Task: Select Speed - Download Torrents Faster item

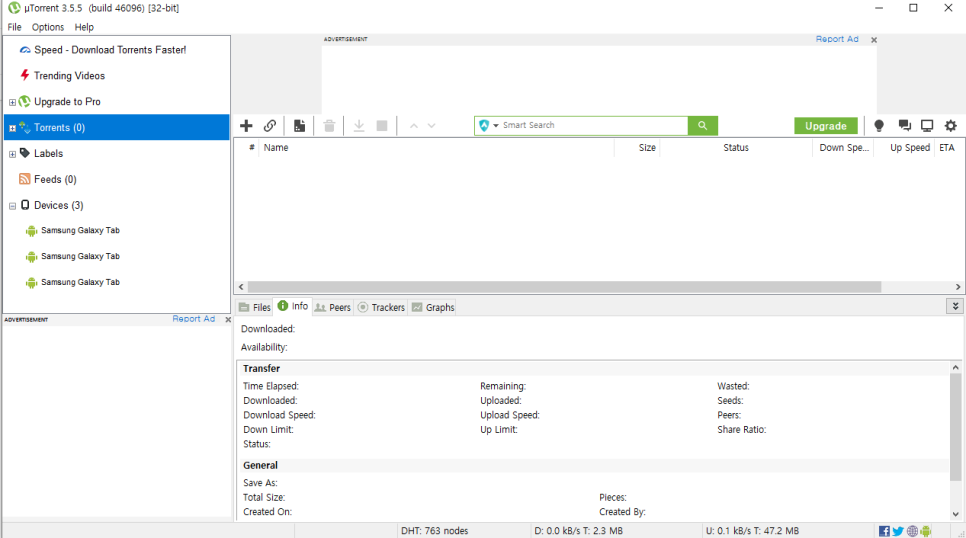Action: 110,50
